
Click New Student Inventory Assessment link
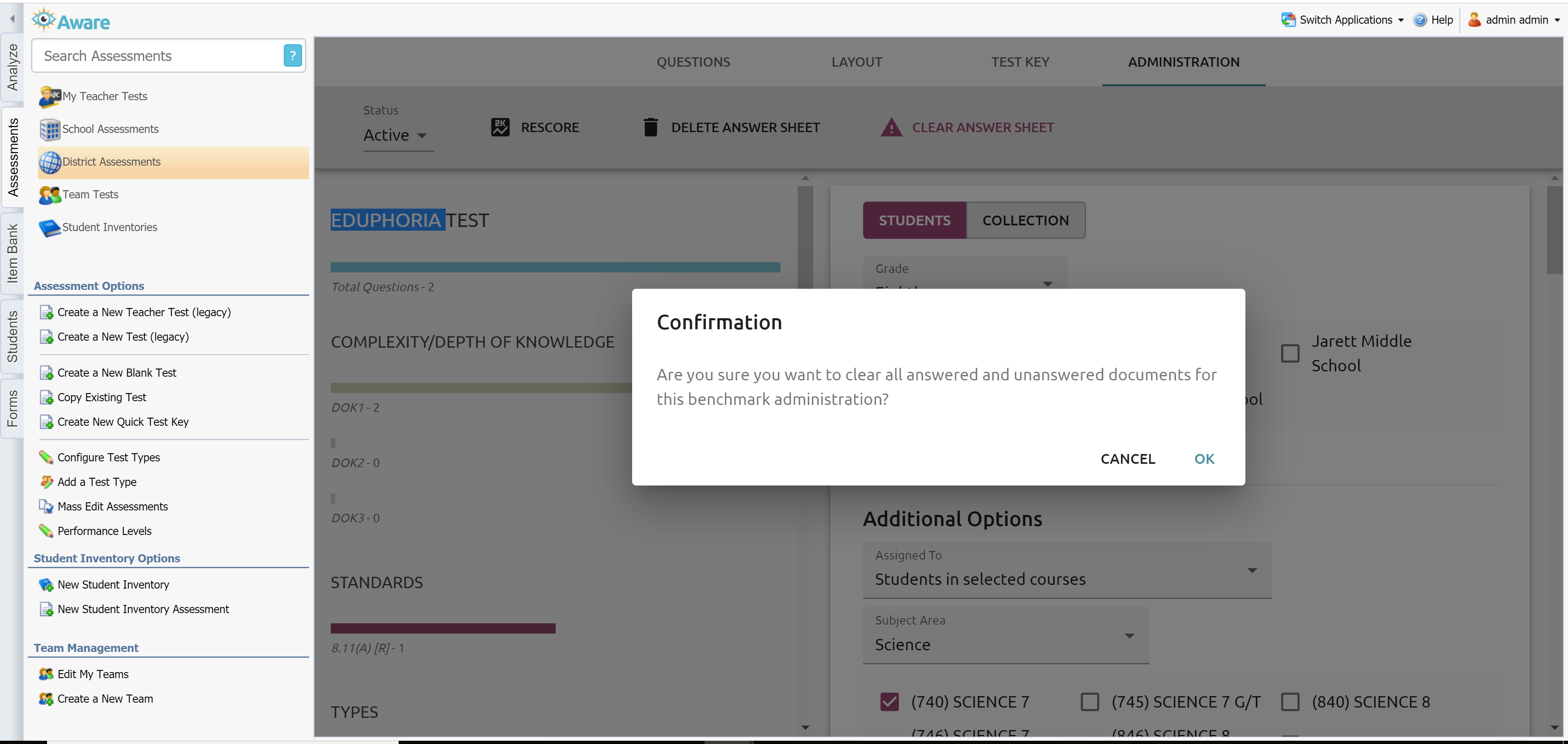click(143, 609)
